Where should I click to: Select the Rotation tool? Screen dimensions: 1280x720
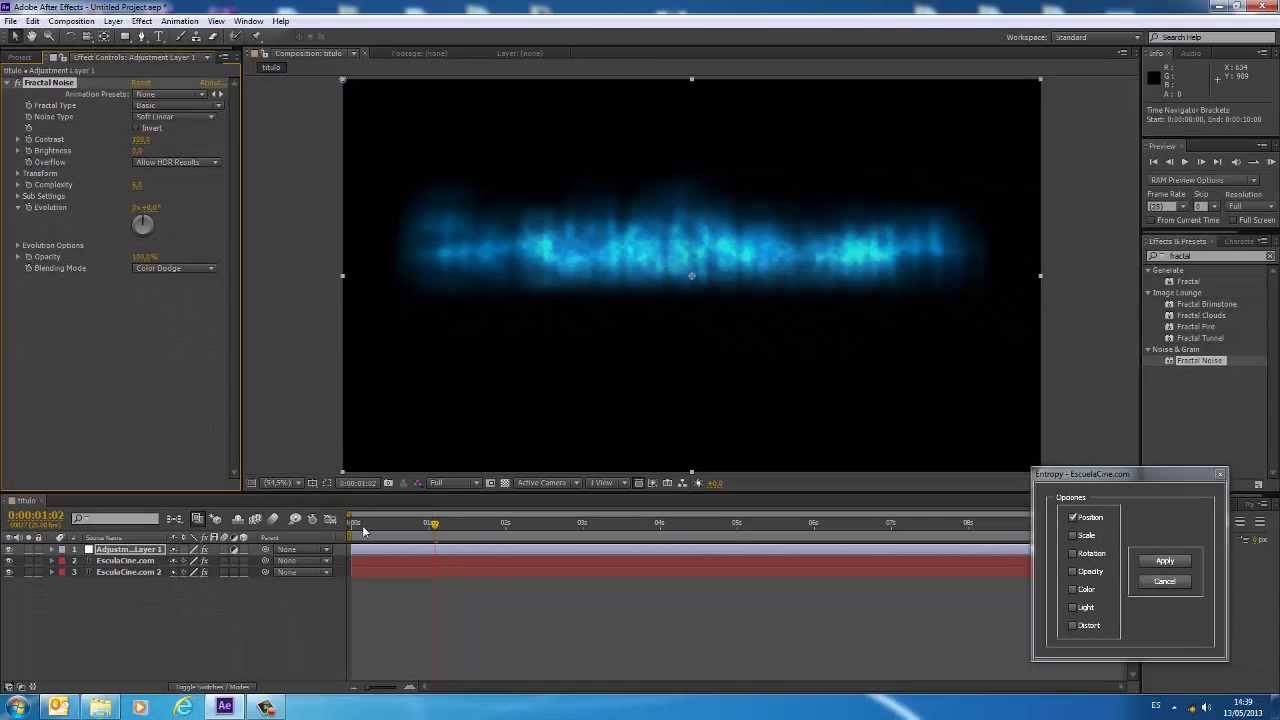(x=70, y=37)
